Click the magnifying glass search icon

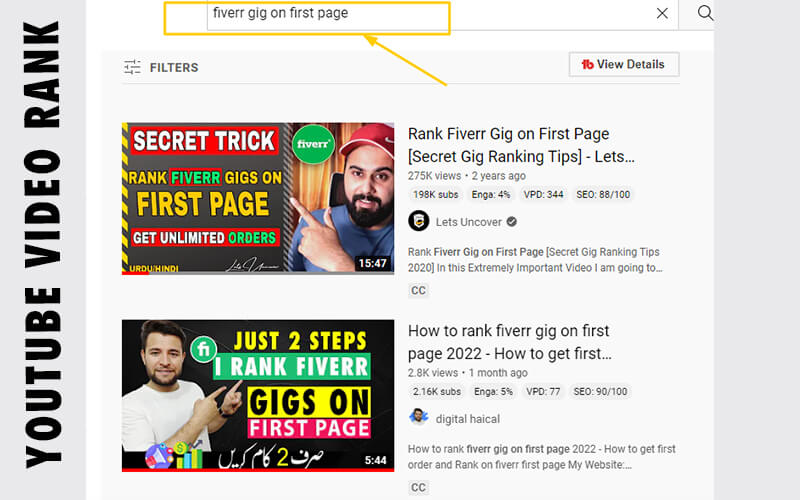pos(705,13)
